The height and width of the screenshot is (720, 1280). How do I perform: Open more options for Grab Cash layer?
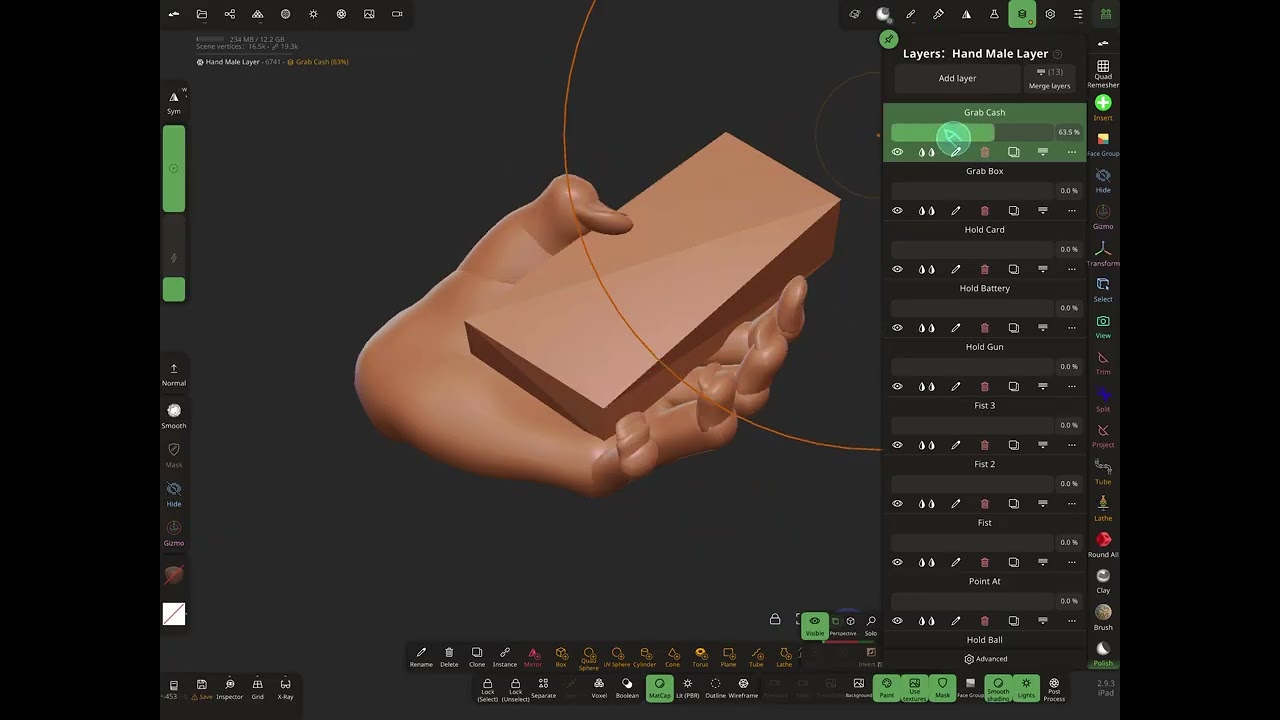[x=1072, y=152]
